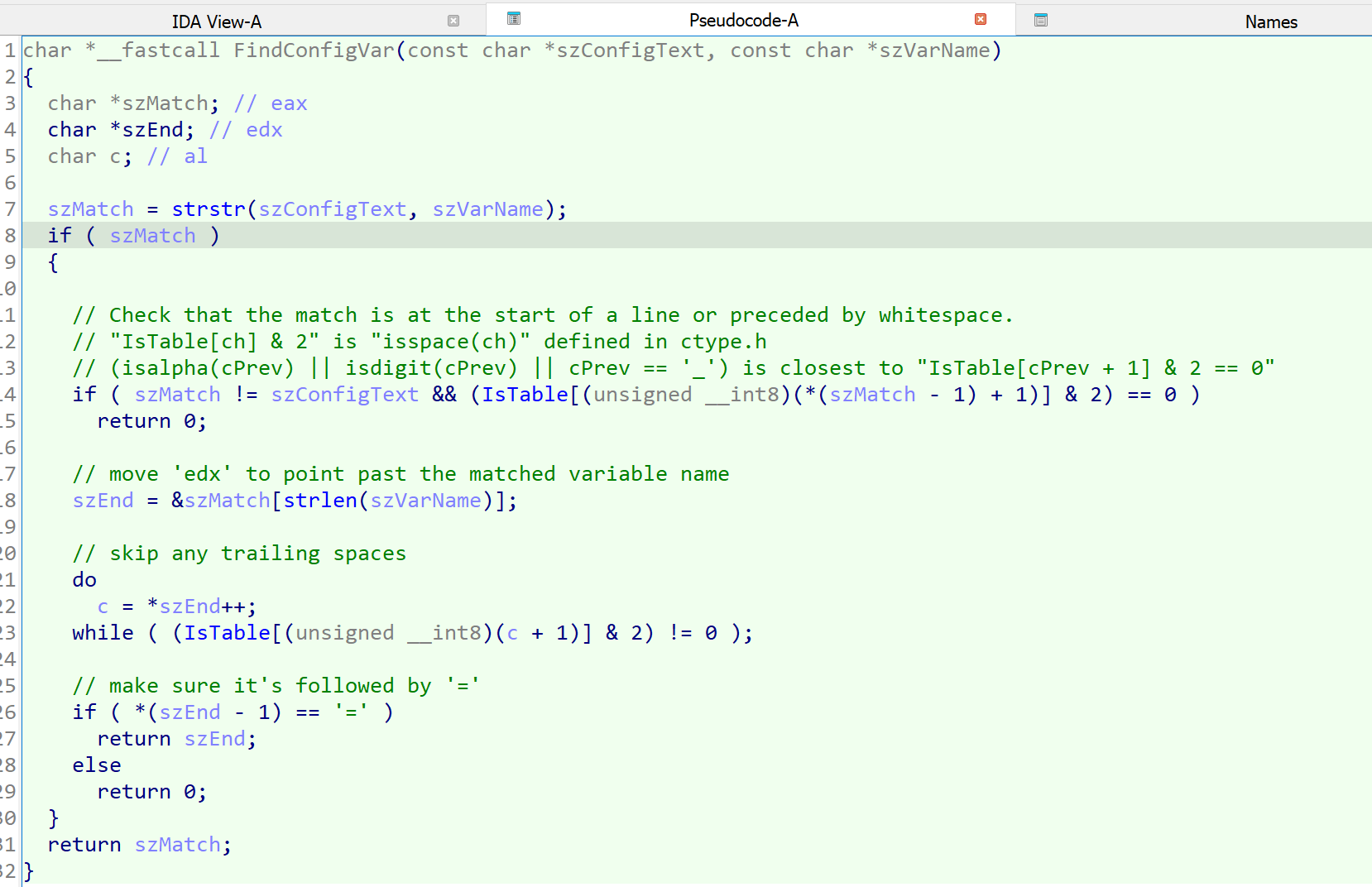Click the szVarName parameter in the function signature
Screen dimensions: 1372x887
coord(935,50)
